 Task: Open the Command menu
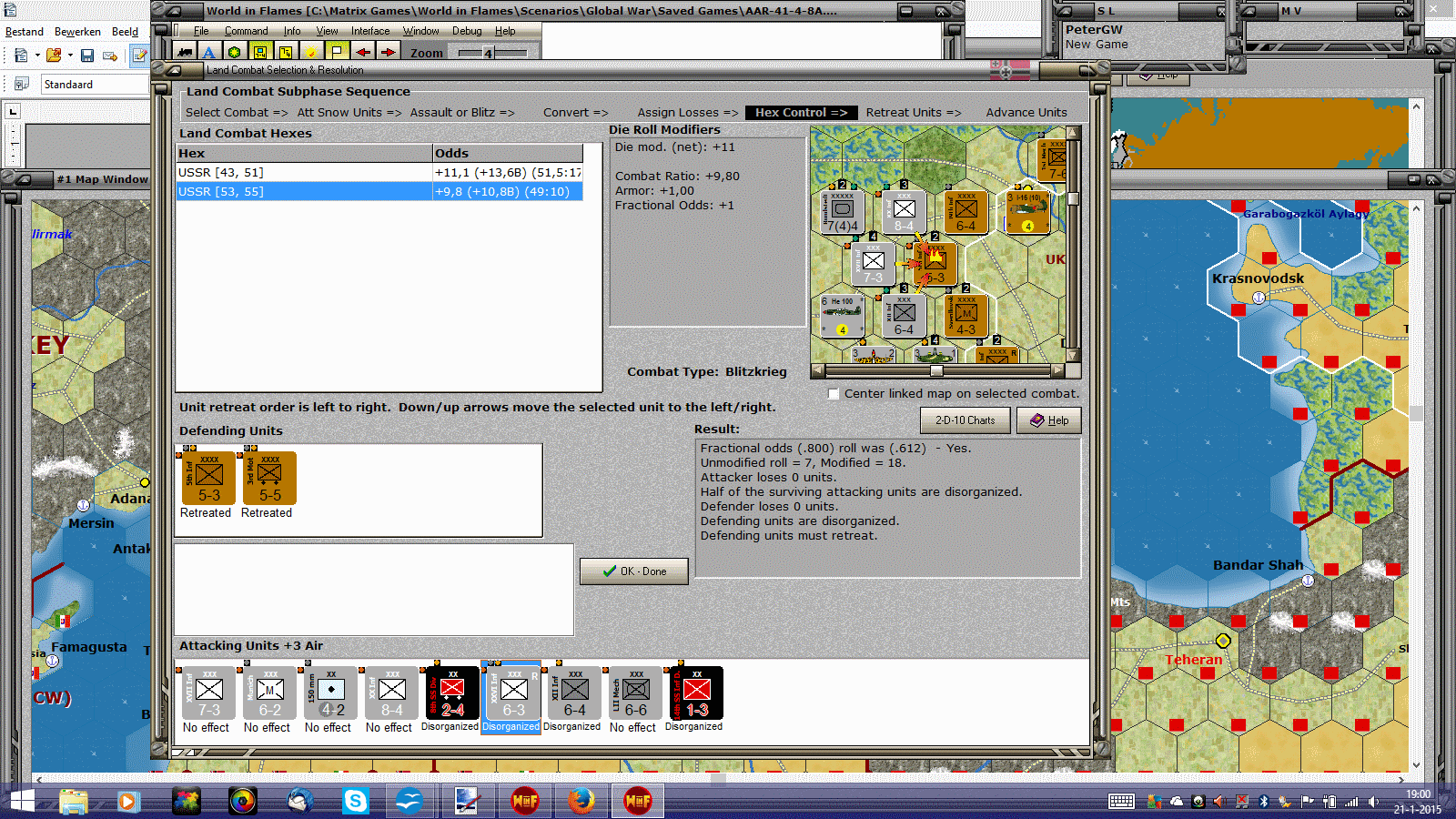pos(247,31)
